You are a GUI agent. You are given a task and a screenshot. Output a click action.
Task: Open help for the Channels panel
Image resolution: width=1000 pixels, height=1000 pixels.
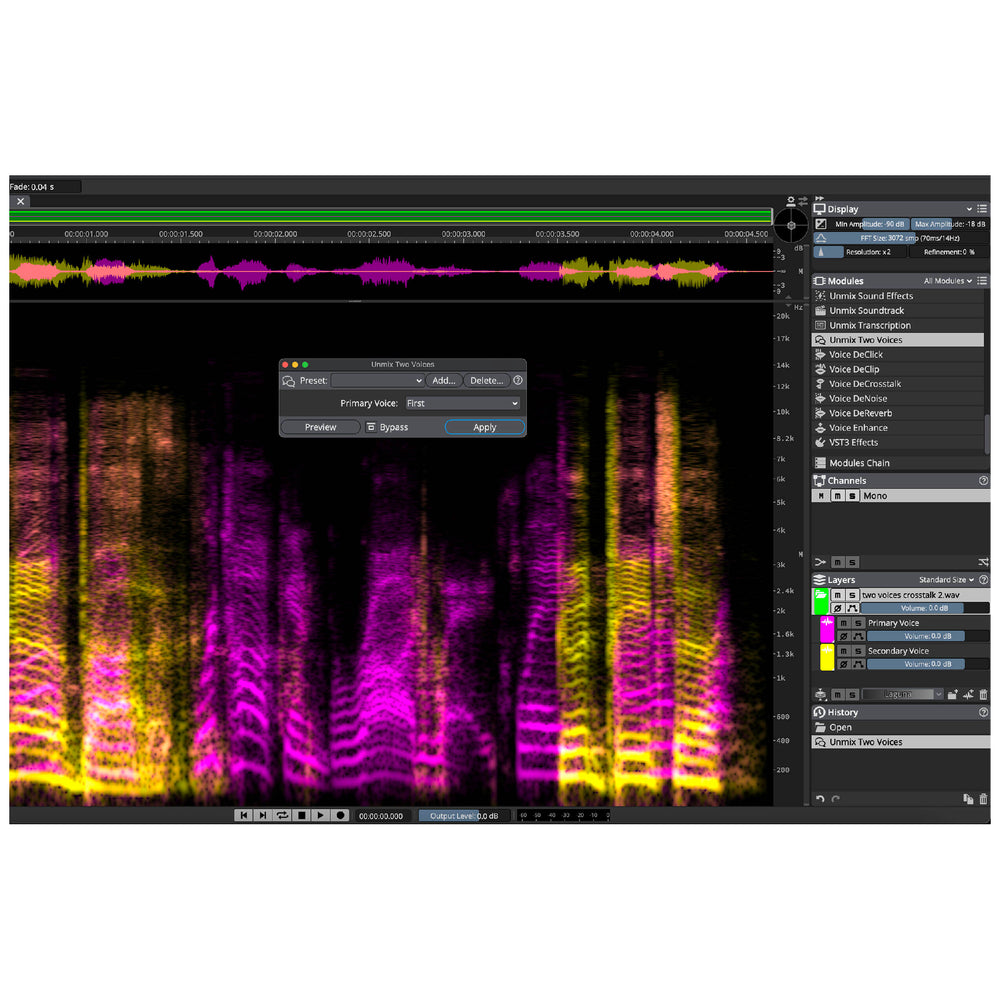coord(983,480)
